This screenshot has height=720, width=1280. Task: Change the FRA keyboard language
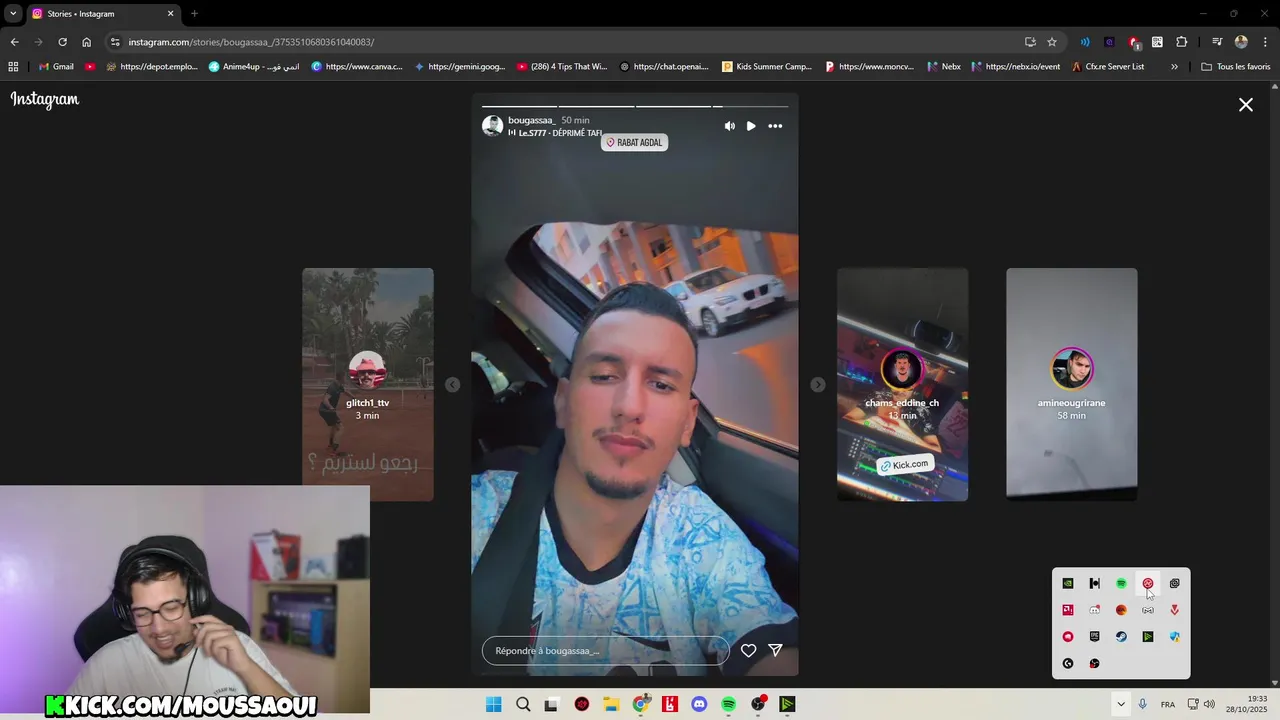click(1167, 704)
